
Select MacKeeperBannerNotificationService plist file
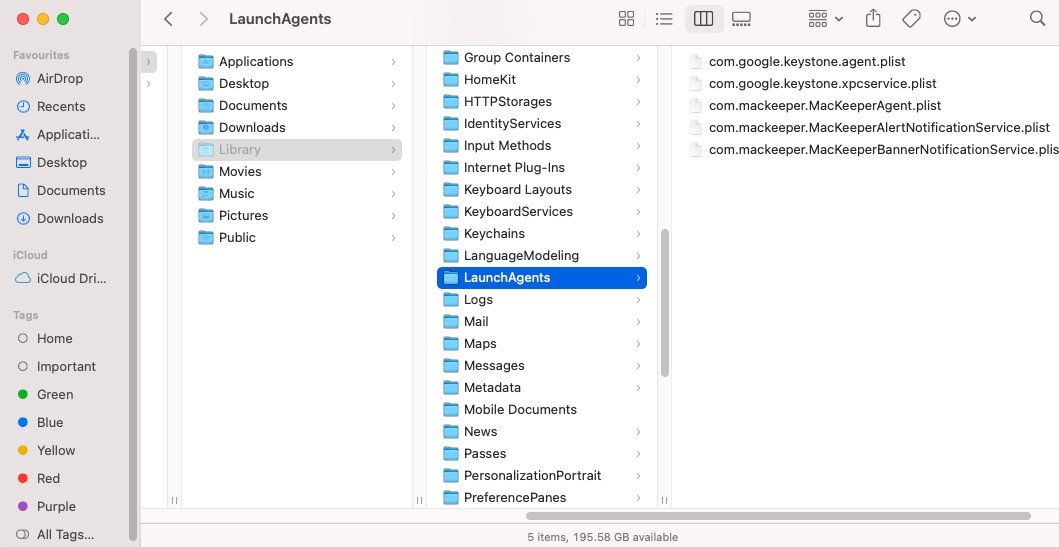coord(873,150)
